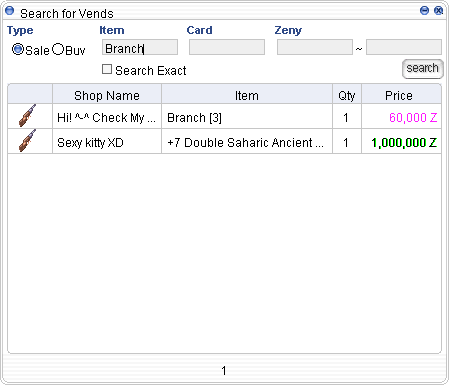Click the weapon icon beside Sexy kitty XD

(27, 141)
